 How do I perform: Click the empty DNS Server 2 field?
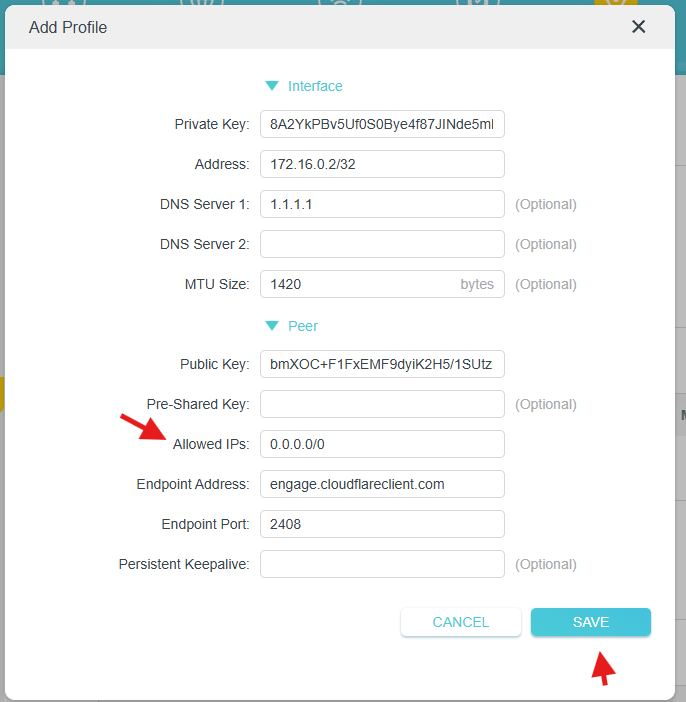[382, 244]
